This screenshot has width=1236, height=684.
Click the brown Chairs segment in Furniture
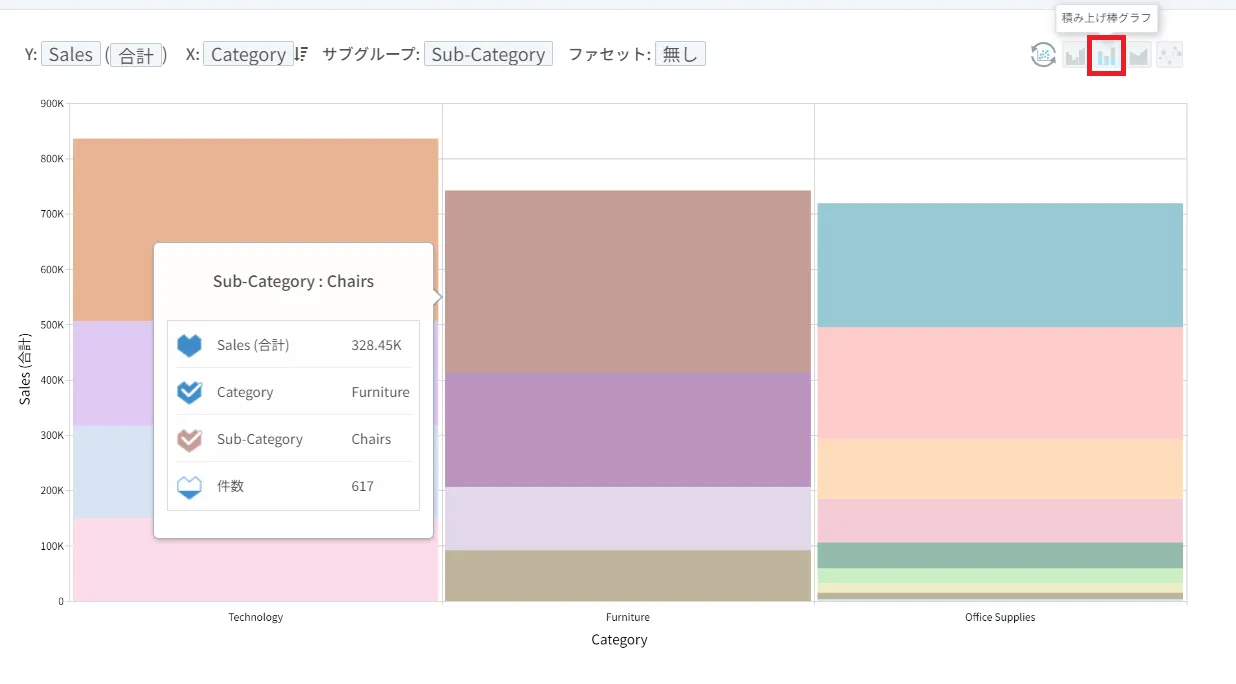click(x=627, y=280)
